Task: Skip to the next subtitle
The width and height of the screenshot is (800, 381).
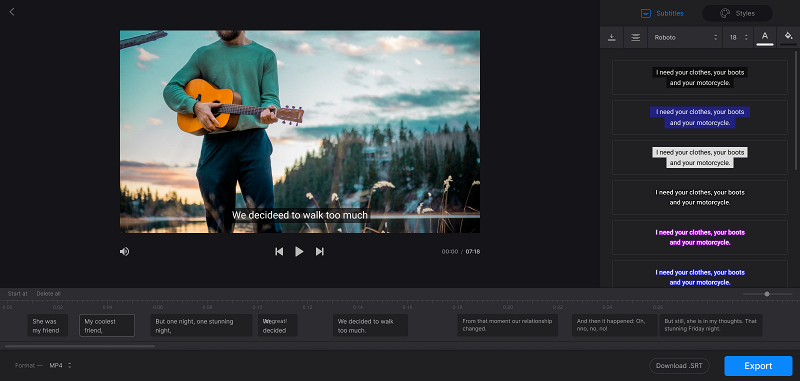Action: coord(320,251)
